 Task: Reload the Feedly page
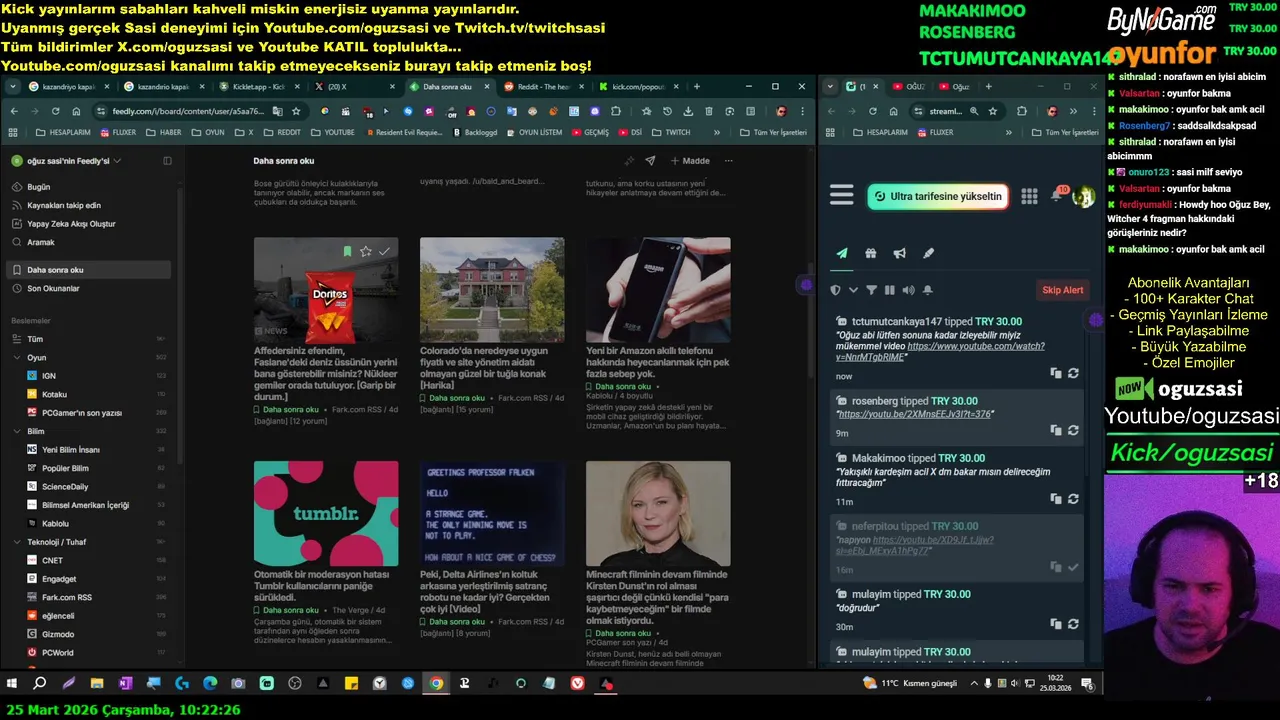click(55, 112)
